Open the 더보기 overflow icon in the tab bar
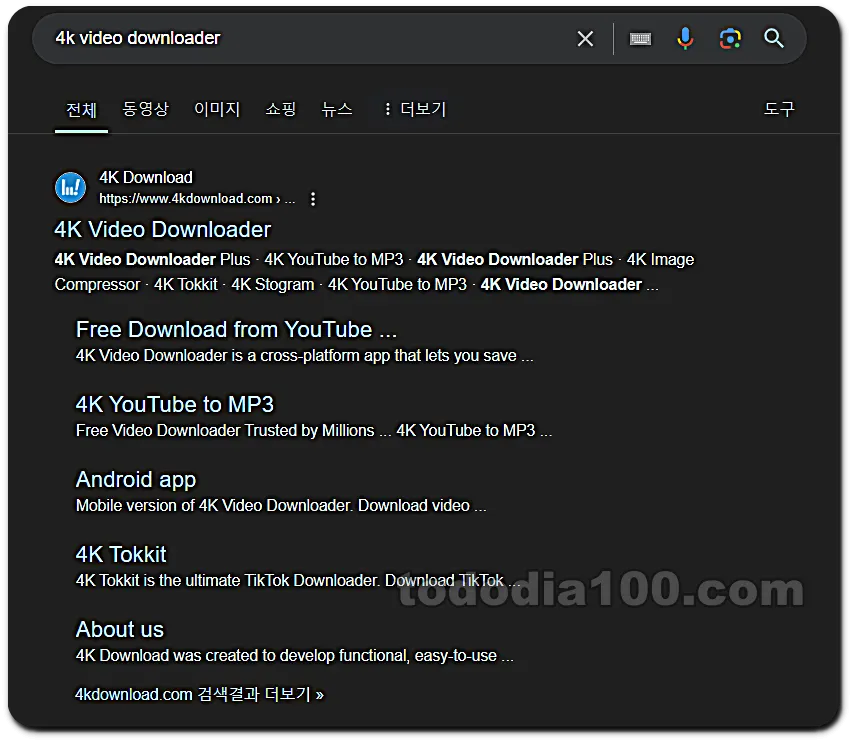Viewport: 852px width, 741px height. pyautogui.click(x=387, y=109)
